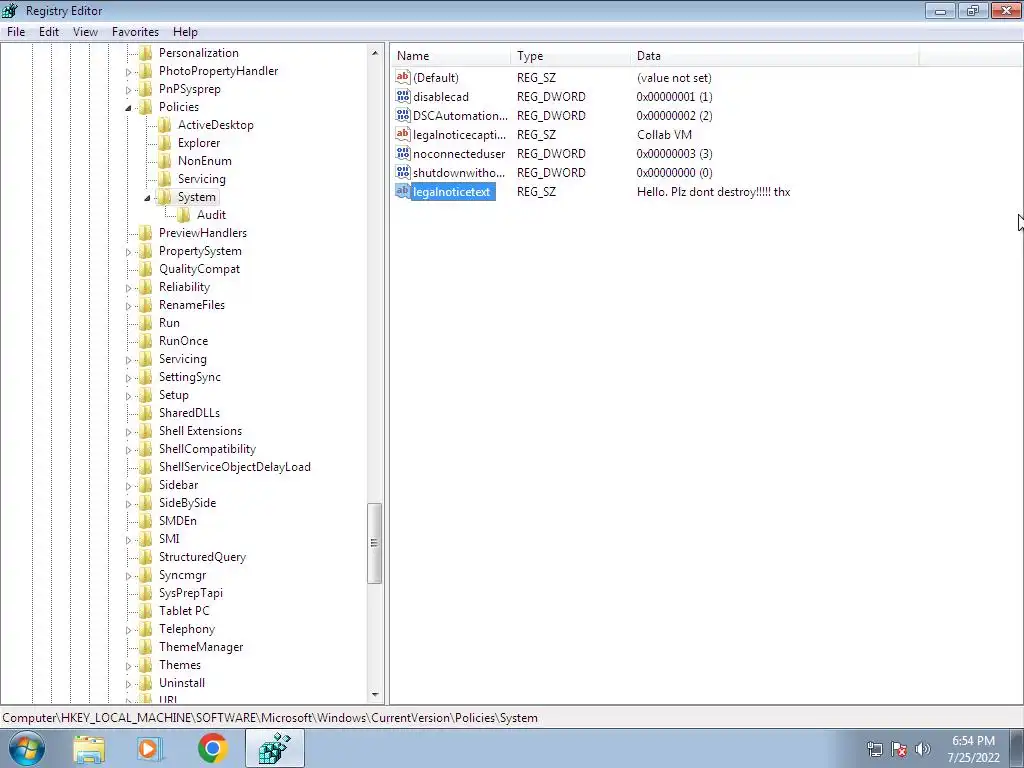Click the legalnoticetext string icon

point(403,191)
